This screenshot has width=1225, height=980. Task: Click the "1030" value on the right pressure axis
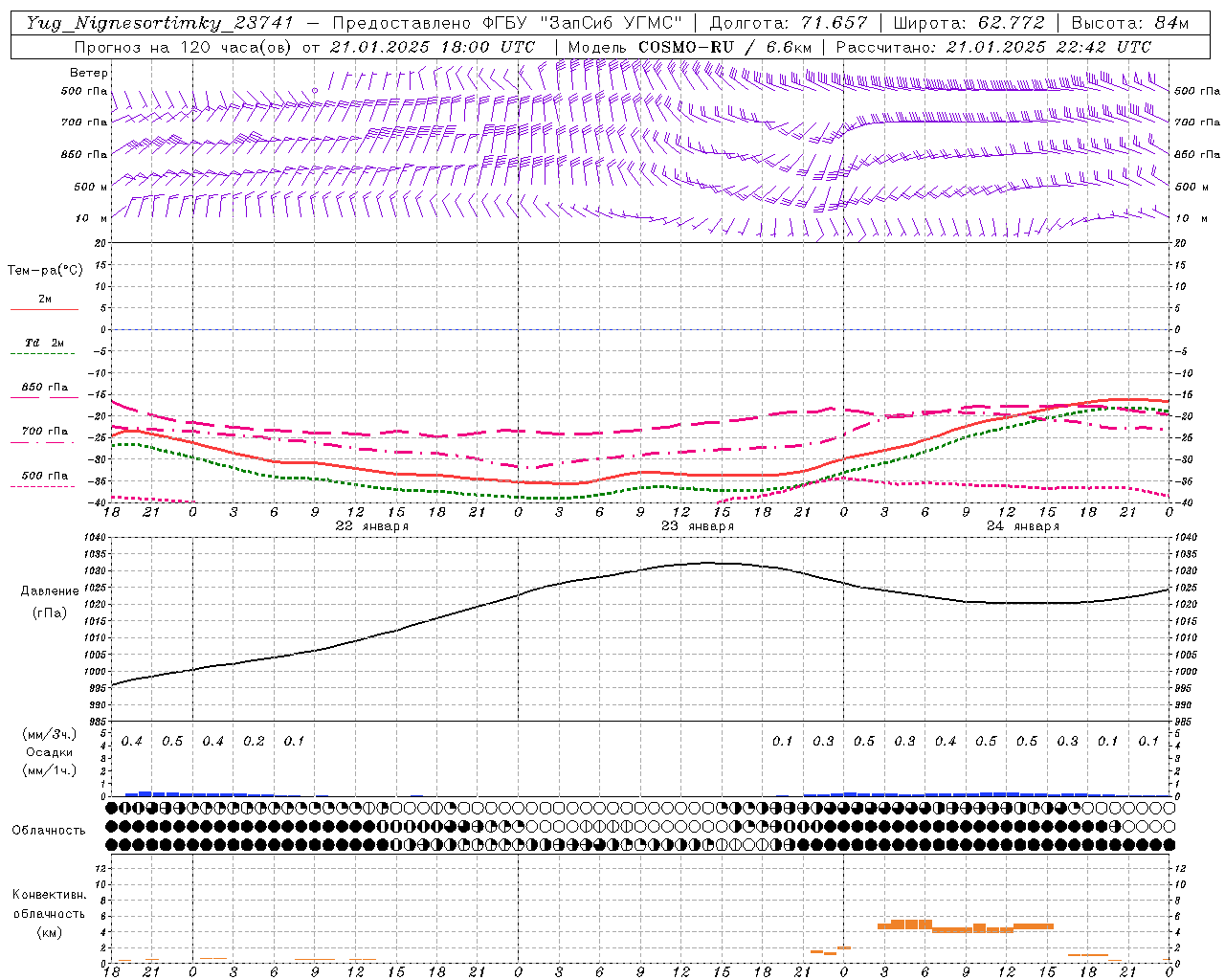click(x=1186, y=571)
